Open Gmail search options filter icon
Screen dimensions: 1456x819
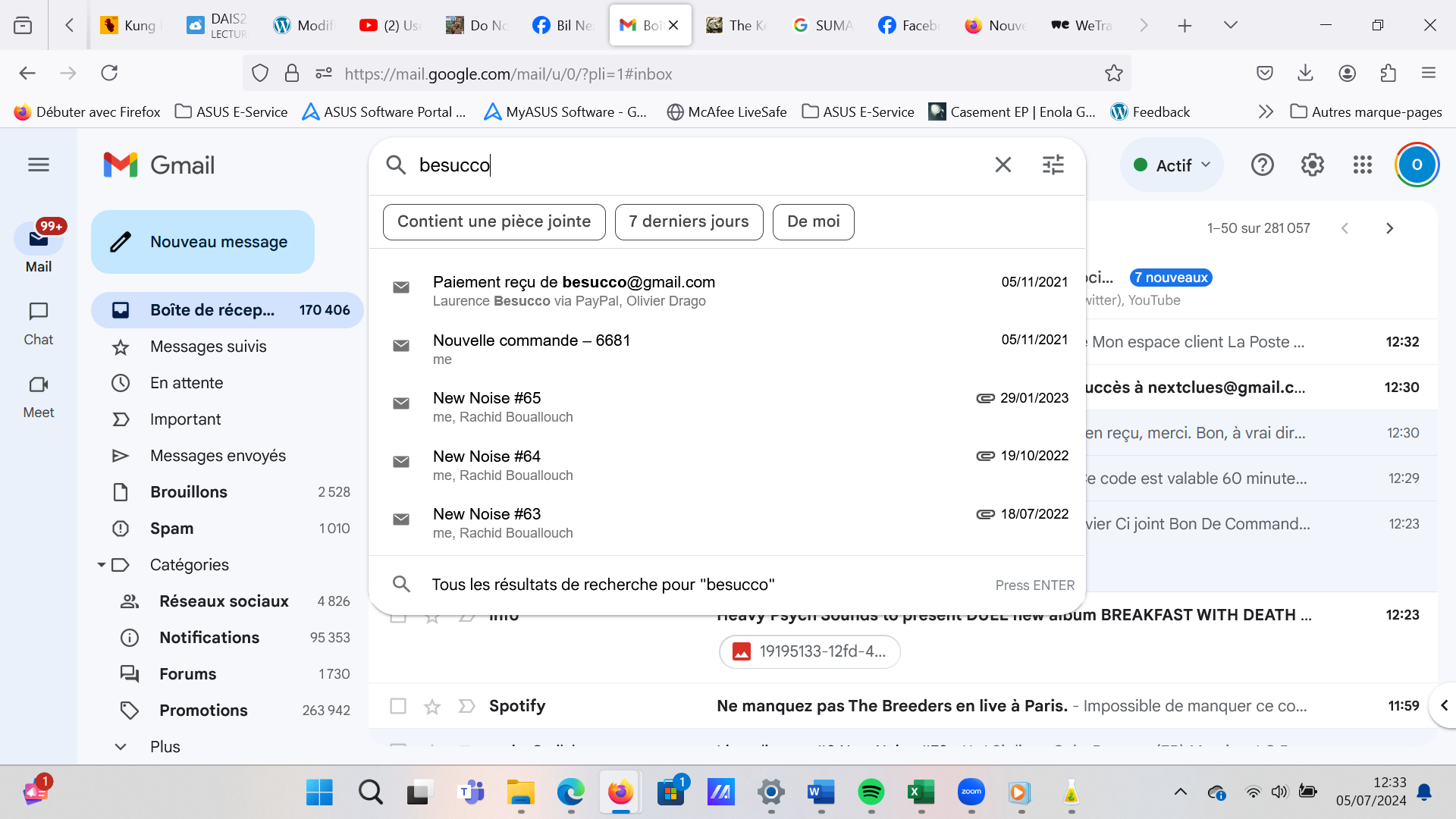(x=1053, y=165)
